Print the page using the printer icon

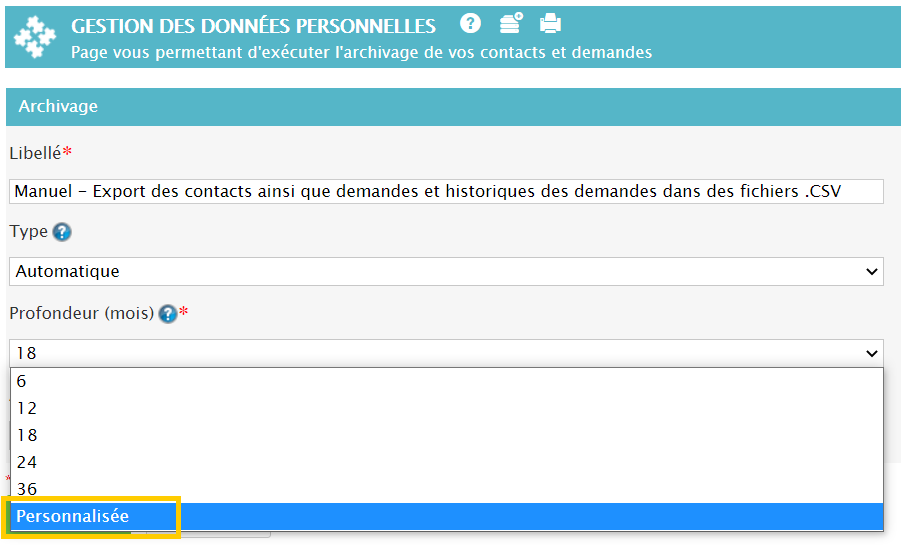pos(550,24)
